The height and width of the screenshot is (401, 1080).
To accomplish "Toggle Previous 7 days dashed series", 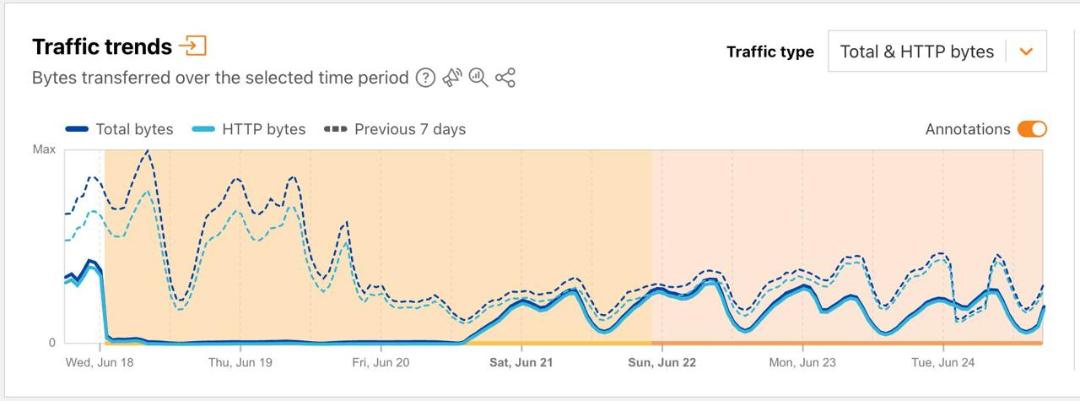I will (x=395, y=129).
